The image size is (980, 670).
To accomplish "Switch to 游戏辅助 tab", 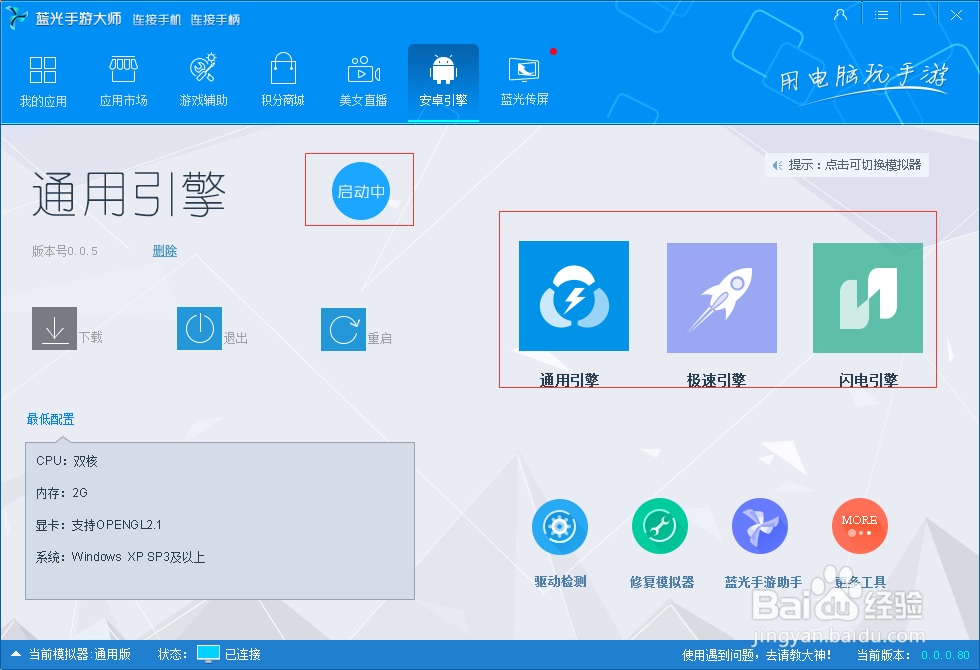I will pyautogui.click(x=203, y=81).
